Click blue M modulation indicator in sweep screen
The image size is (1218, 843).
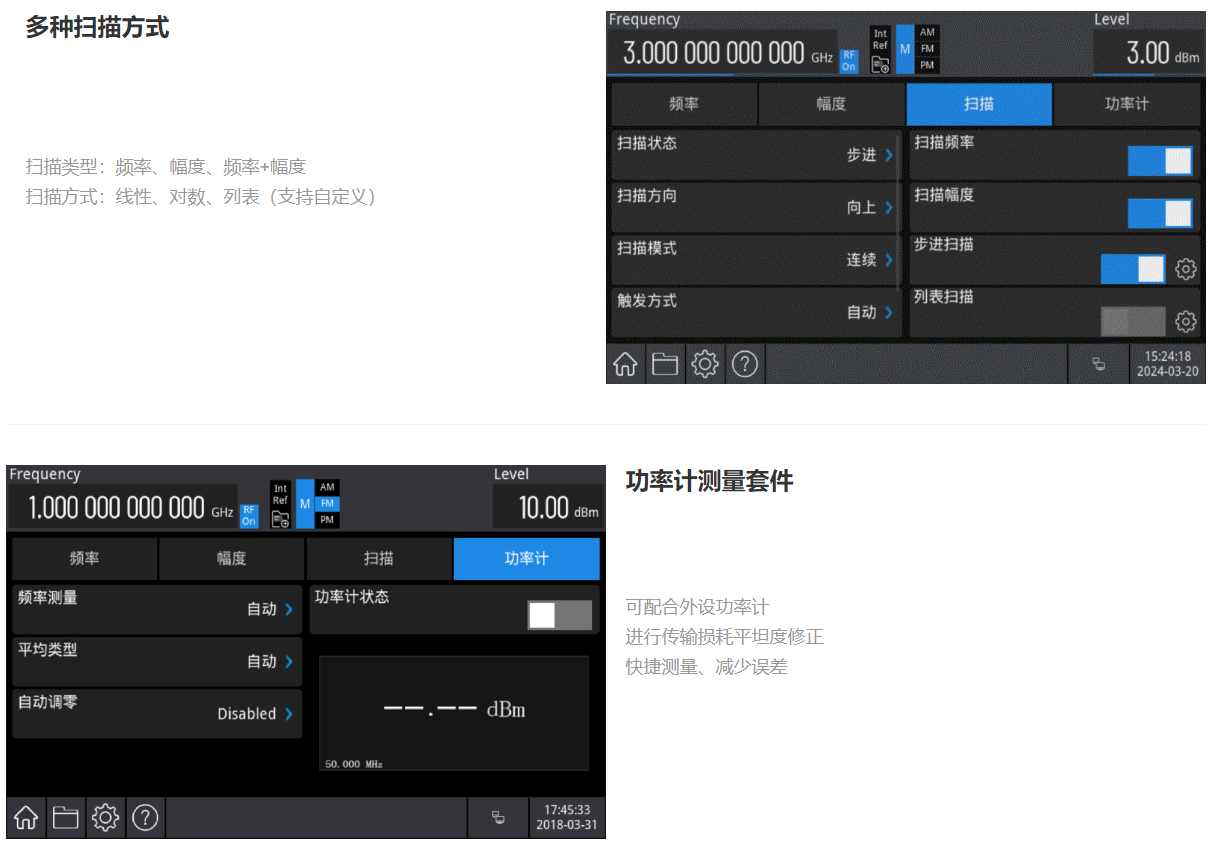click(x=905, y=49)
